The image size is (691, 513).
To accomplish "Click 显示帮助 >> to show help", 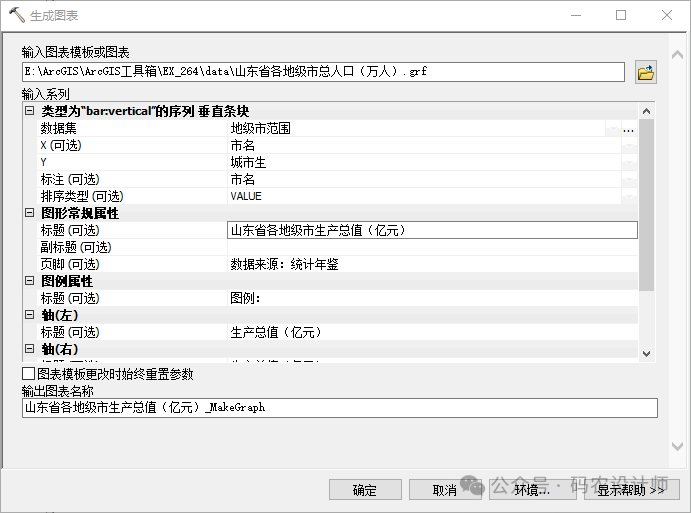I will pos(631,490).
